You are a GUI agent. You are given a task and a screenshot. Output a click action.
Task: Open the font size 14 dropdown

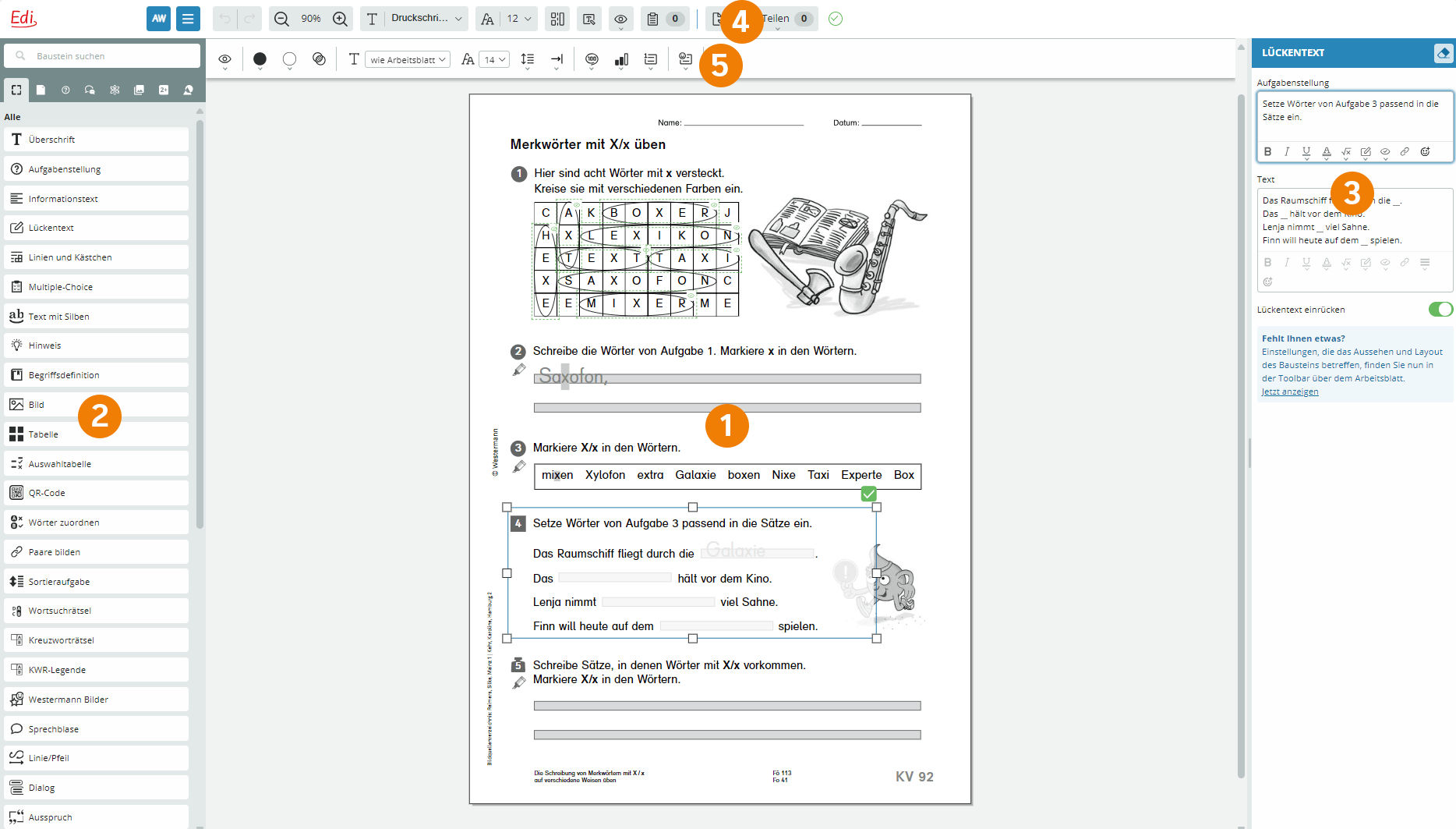click(494, 60)
